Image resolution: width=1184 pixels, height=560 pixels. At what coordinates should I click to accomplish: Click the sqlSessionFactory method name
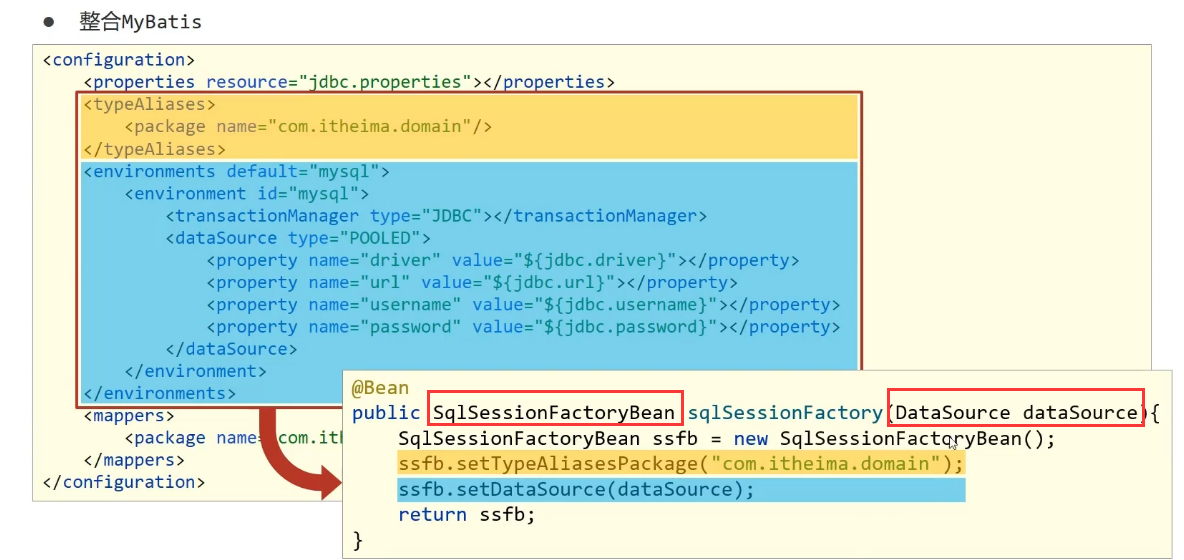[x=786, y=413]
